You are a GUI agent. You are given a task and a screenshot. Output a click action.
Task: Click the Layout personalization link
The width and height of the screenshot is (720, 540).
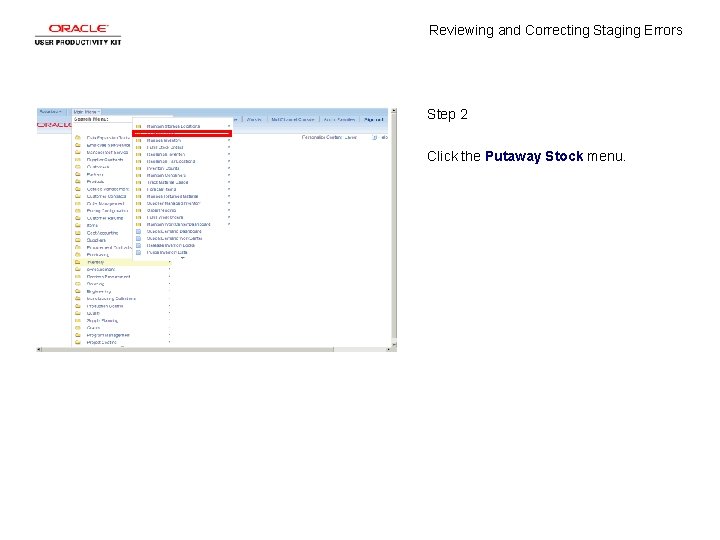pyautogui.click(x=350, y=137)
